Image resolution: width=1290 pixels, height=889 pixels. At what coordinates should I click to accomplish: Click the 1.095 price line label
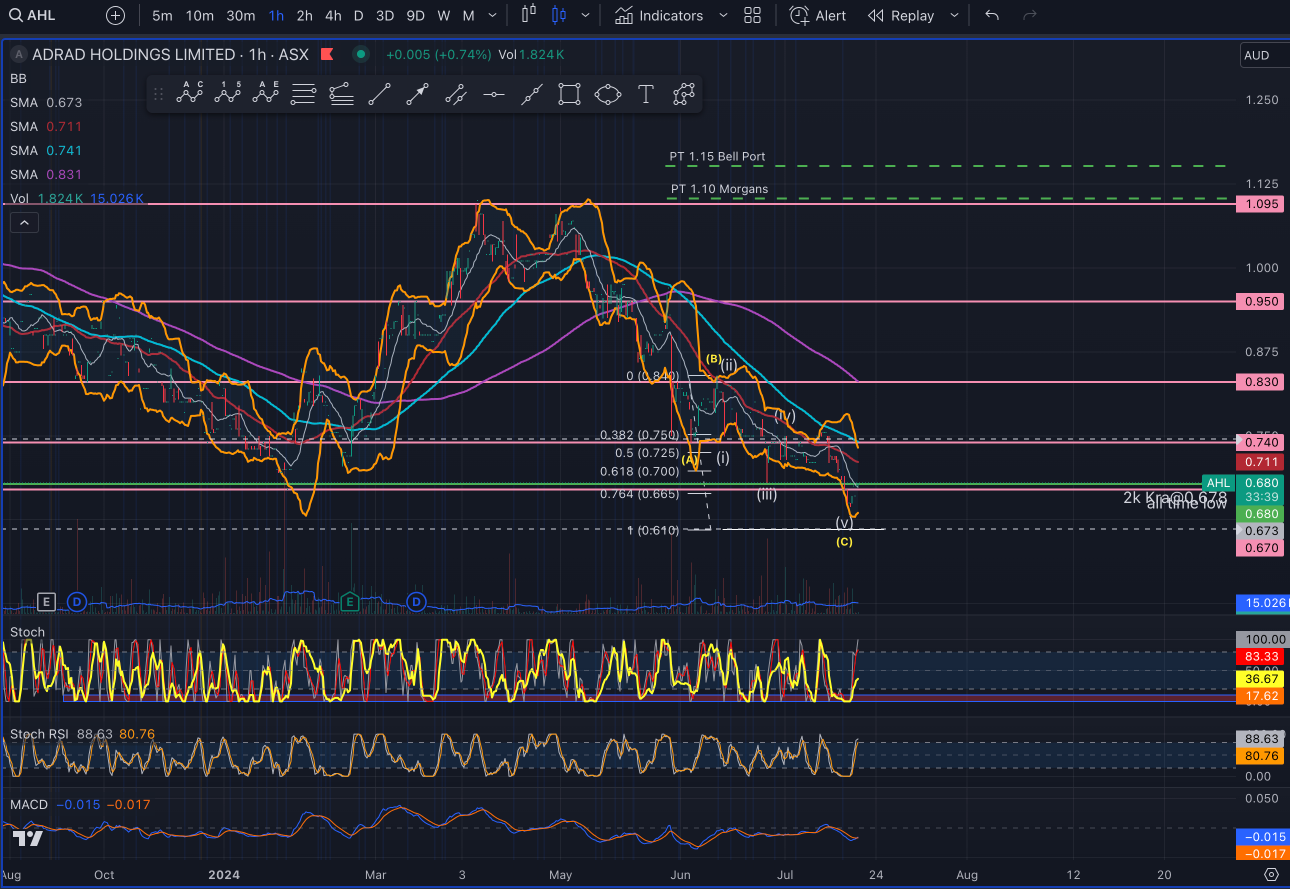(x=1260, y=204)
